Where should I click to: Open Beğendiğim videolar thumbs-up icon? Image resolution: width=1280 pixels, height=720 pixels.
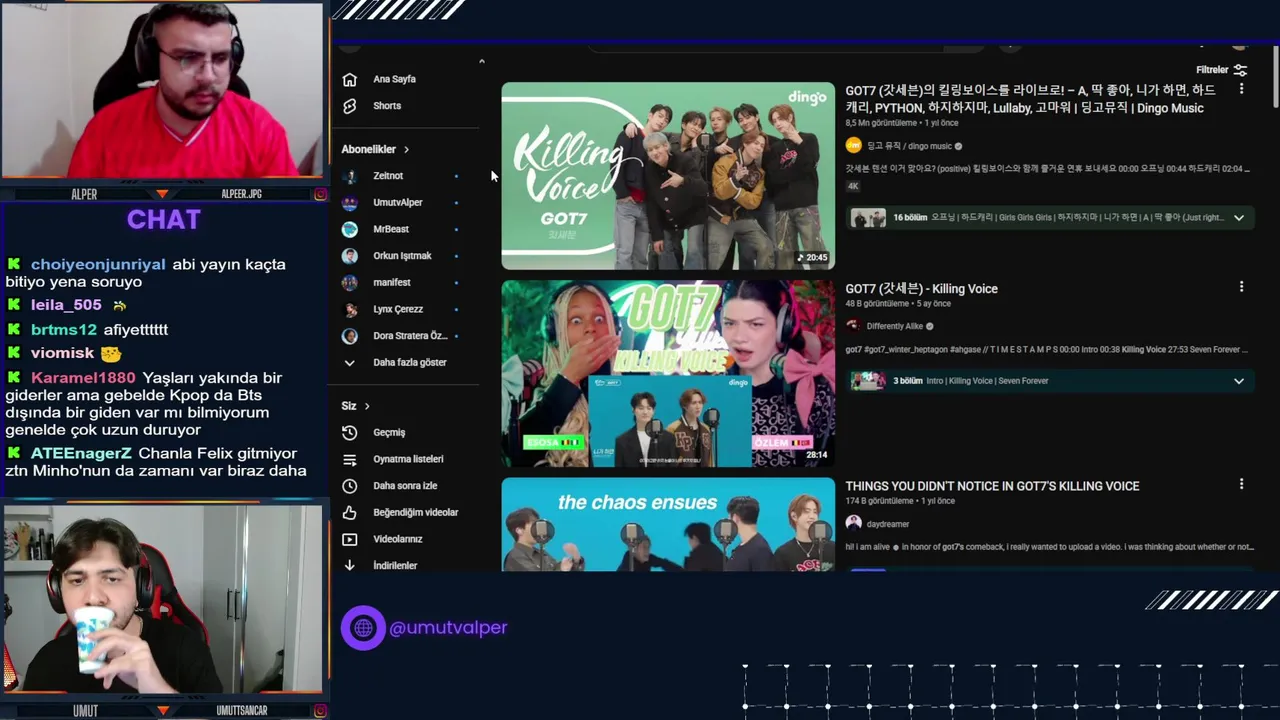tap(349, 512)
